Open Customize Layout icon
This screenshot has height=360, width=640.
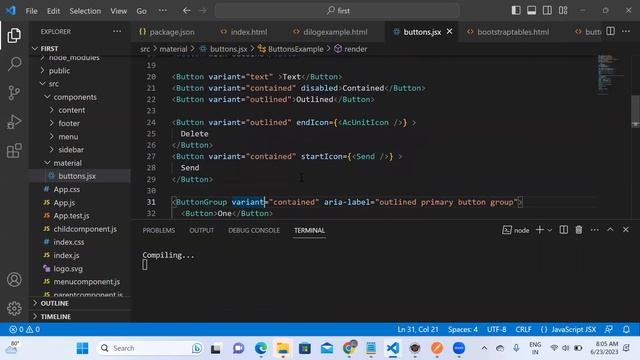(x=563, y=11)
